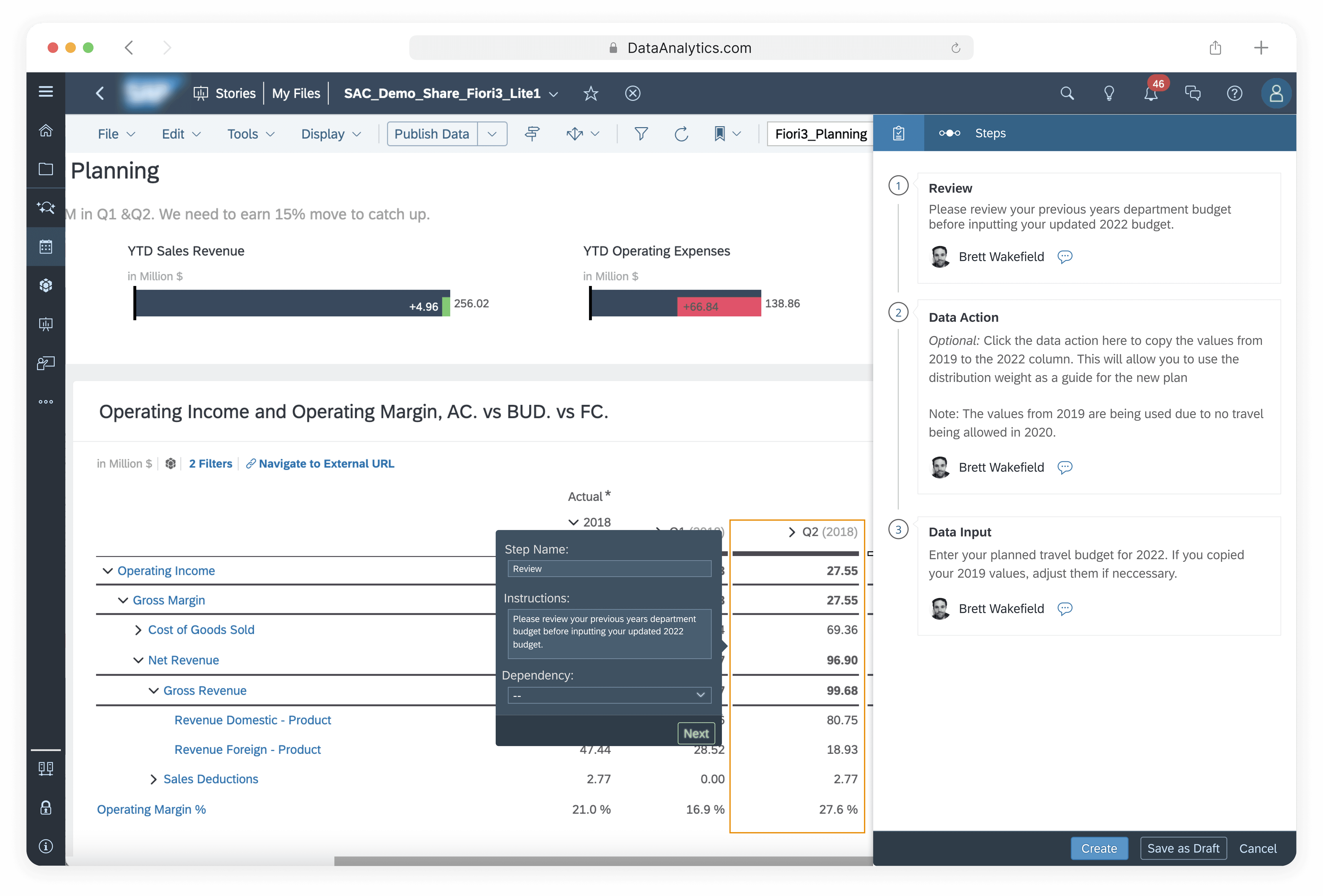Collapse the Gross Revenue row

point(154,691)
